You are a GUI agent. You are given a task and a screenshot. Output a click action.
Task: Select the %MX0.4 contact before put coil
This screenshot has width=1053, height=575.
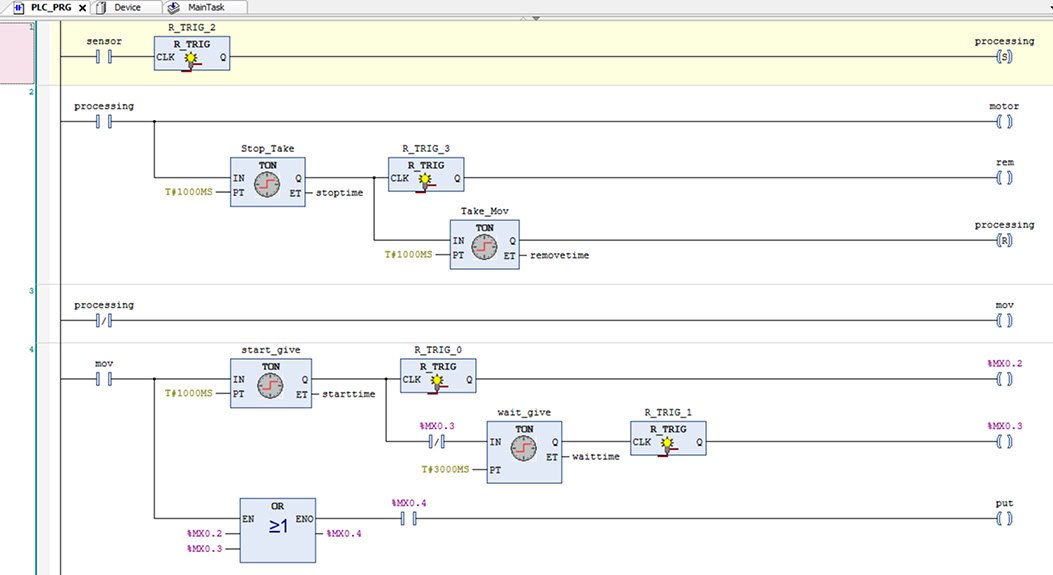pyautogui.click(x=408, y=518)
